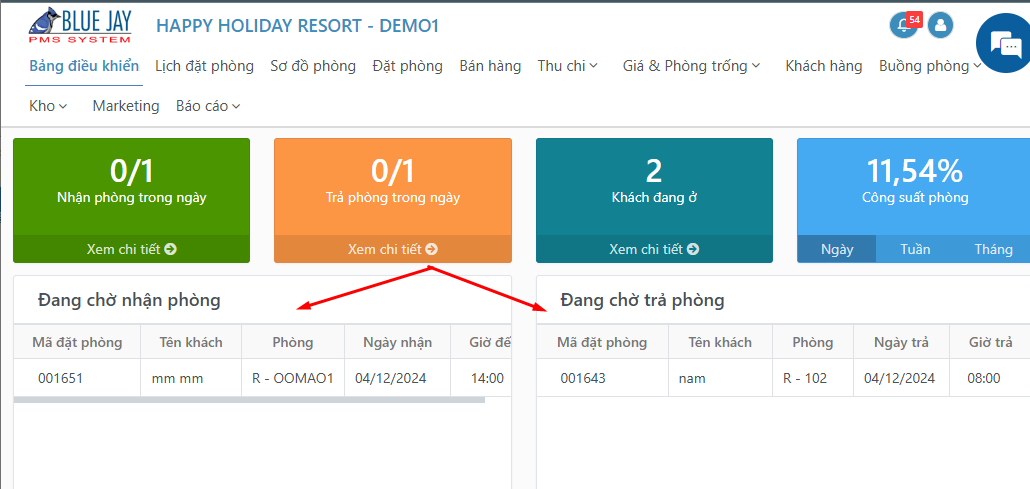Click arrow icon in teal Xem chi tiết
The height and width of the screenshot is (489, 1030).
click(693, 249)
